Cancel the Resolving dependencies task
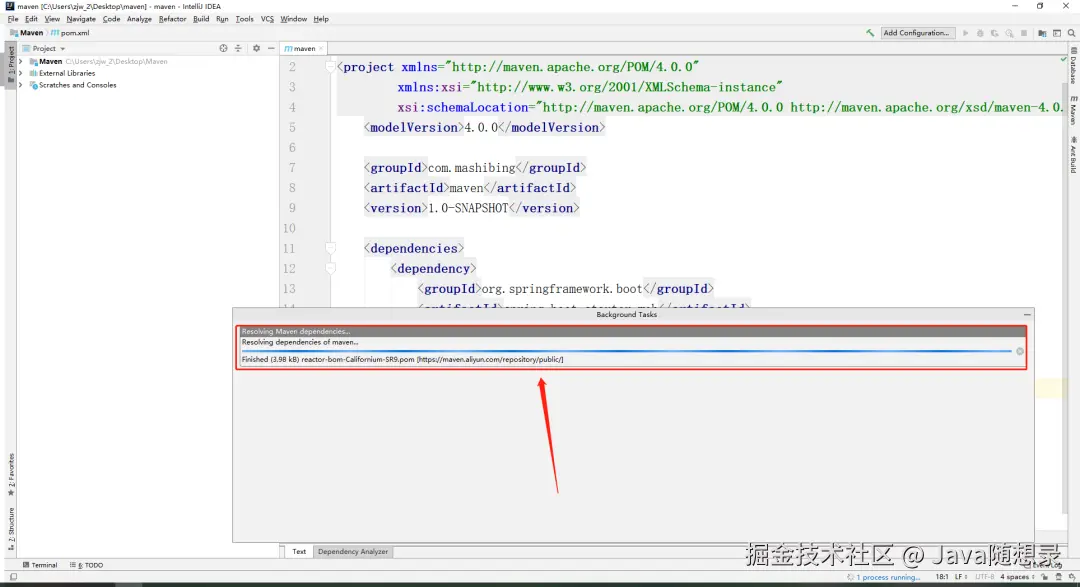The width and height of the screenshot is (1080, 587). (x=1019, y=351)
